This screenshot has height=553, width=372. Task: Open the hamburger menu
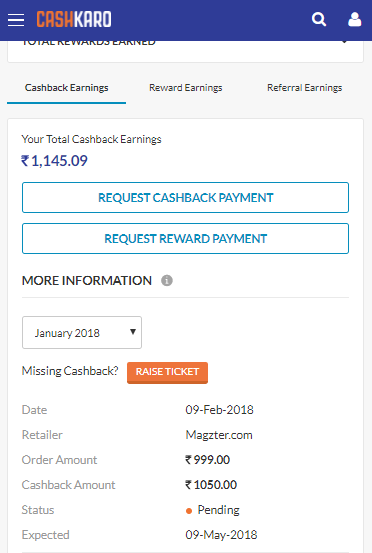[x=16, y=20]
